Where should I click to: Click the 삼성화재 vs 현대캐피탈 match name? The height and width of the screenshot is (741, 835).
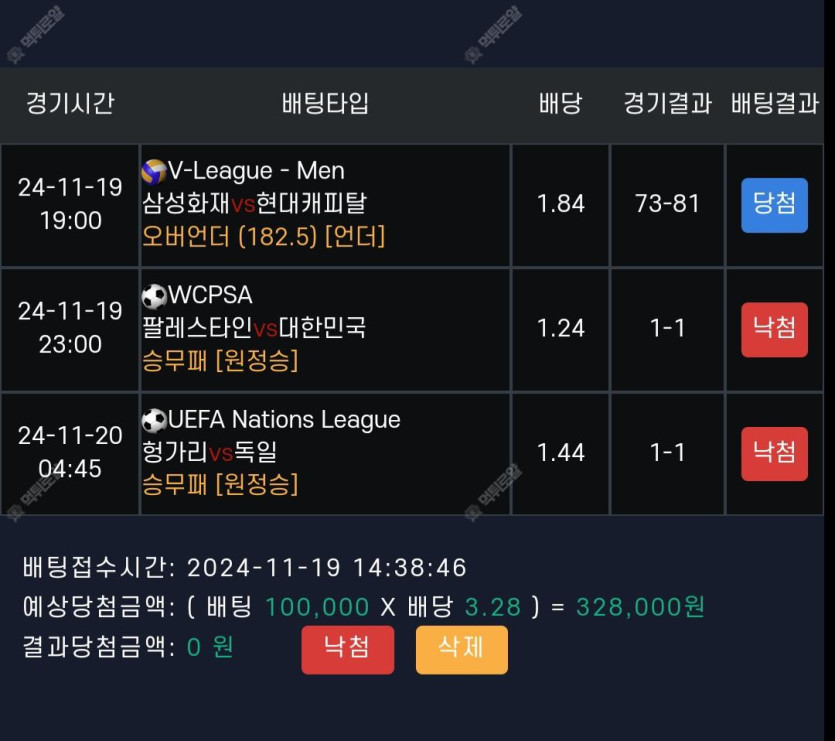tap(255, 203)
